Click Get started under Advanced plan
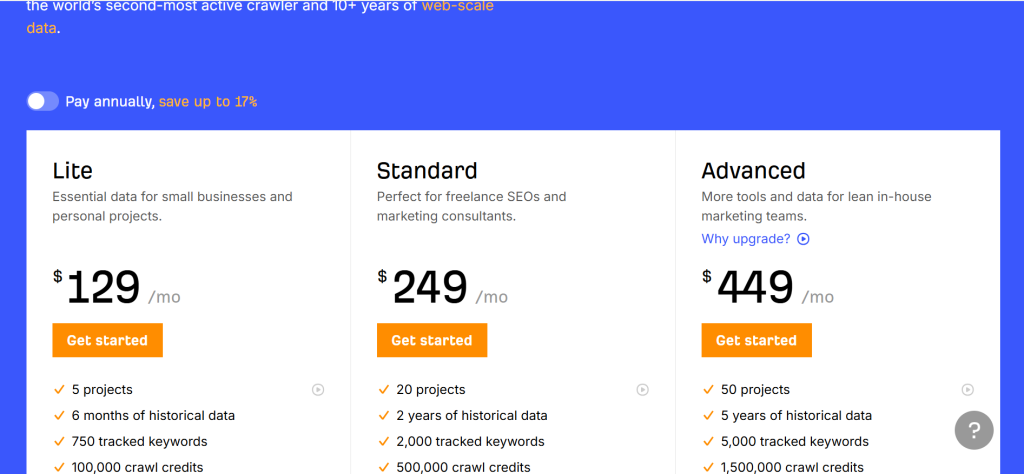The image size is (1024, 474). point(756,340)
